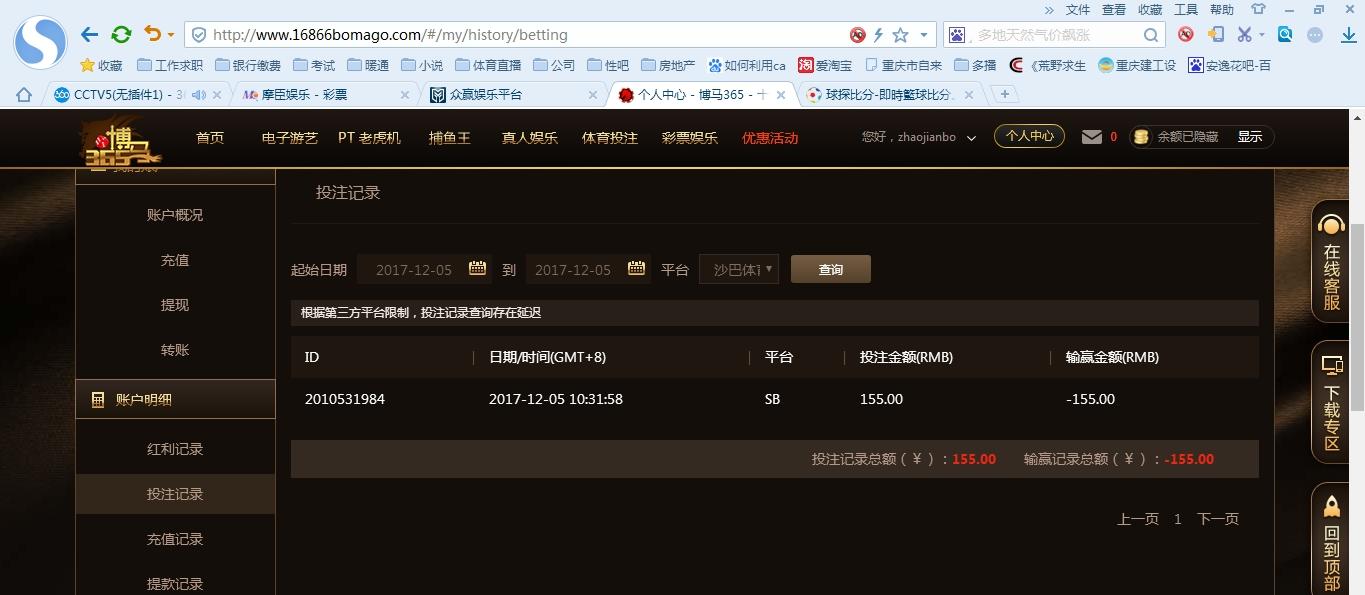Screen dimensions: 1365x595
Task: Click inside the URL address bar
Action: point(500,34)
